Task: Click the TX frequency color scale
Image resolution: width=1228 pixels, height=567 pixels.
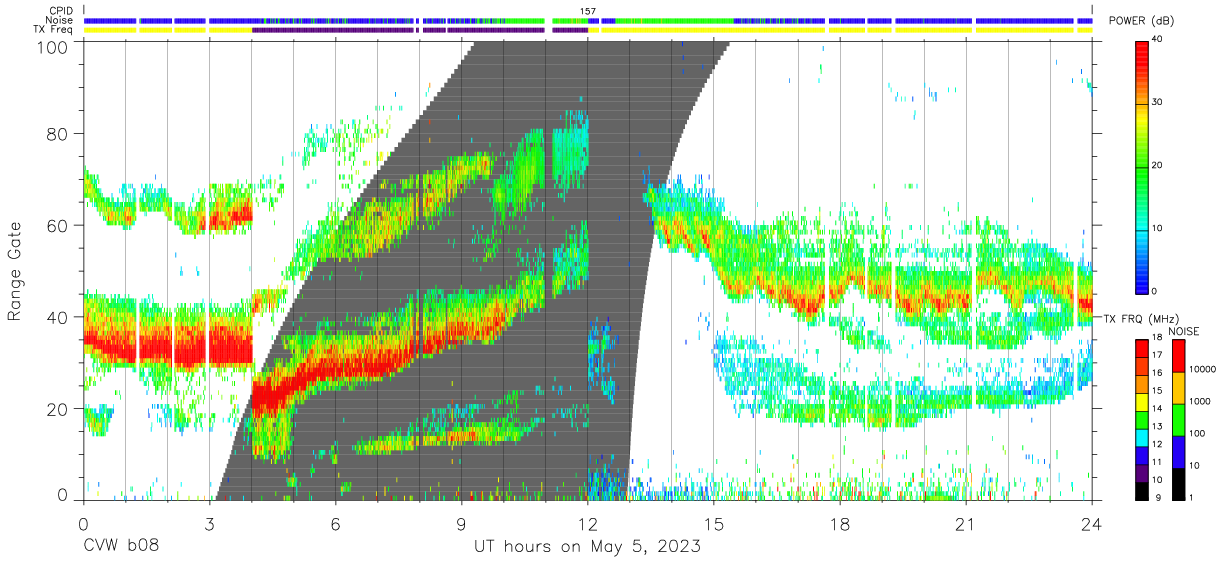Action: click(x=1142, y=419)
